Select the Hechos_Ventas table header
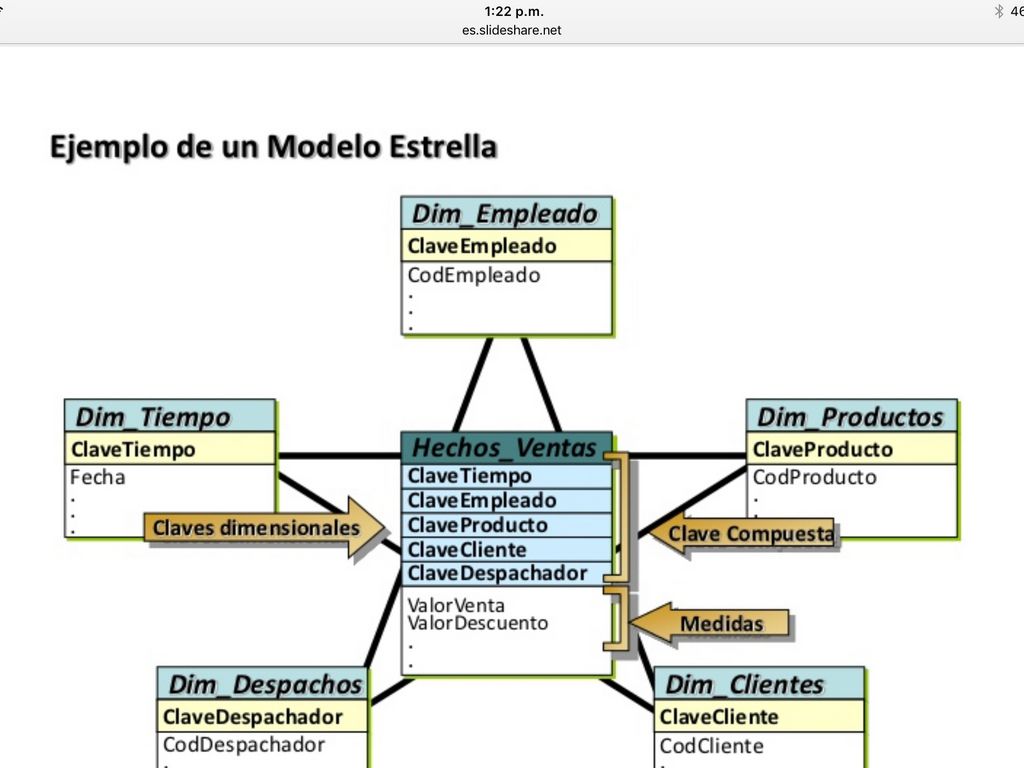Image resolution: width=1024 pixels, height=768 pixels. (505, 447)
